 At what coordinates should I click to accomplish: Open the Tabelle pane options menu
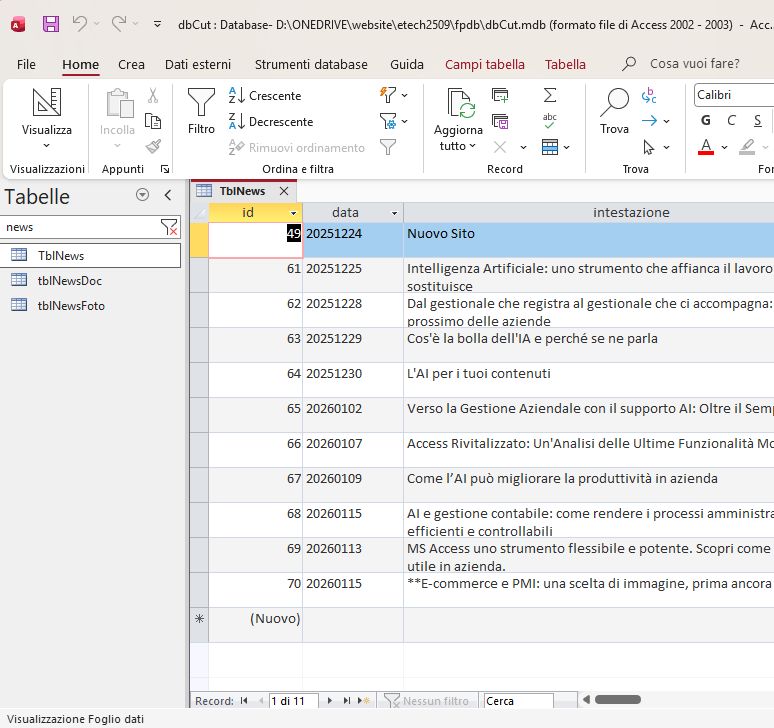tap(142, 195)
